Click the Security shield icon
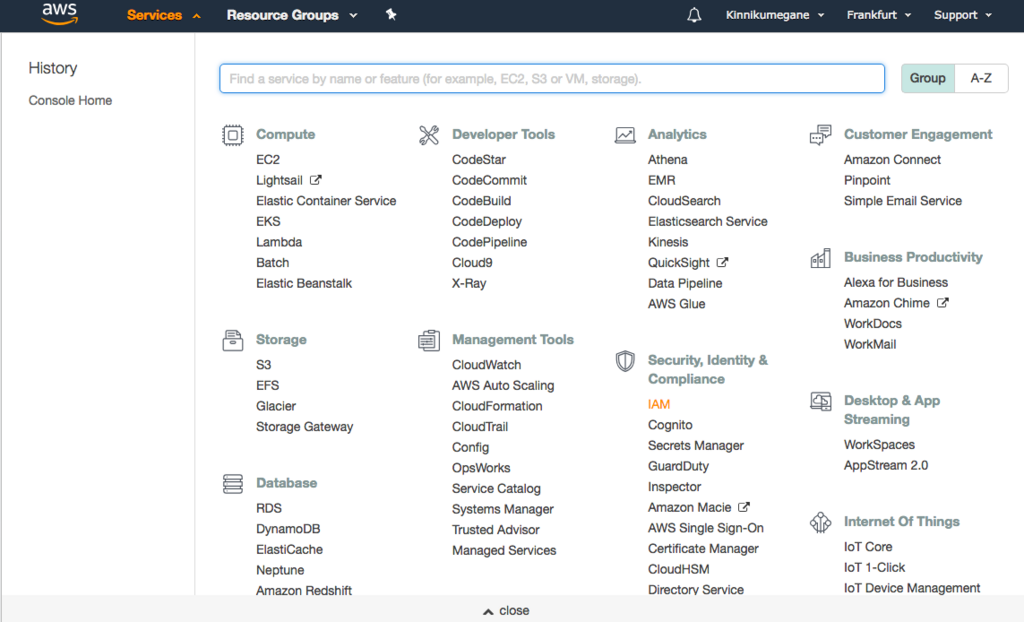The image size is (1024, 622). tap(625, 361)
